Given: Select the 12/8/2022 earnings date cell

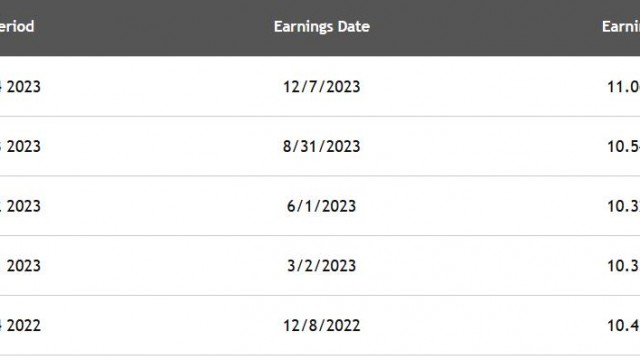Looking at the screenshot, I should [x=322, y=325].
